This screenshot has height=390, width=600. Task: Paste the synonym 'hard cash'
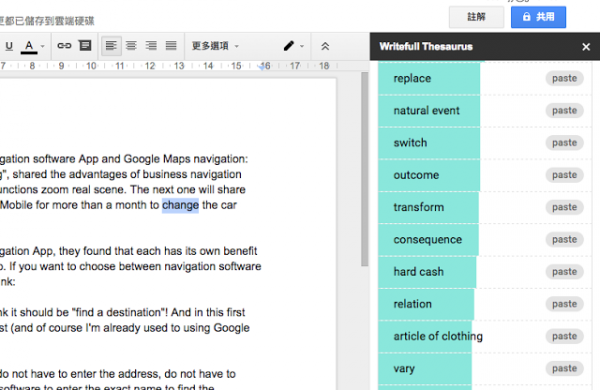click(x=564, y=272)
